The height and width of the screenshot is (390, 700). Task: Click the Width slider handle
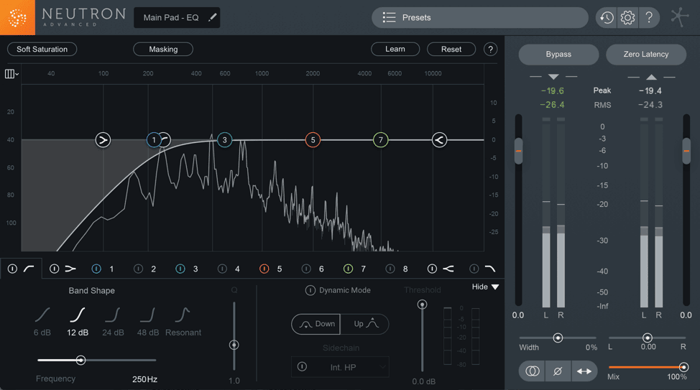coord(558,338)
